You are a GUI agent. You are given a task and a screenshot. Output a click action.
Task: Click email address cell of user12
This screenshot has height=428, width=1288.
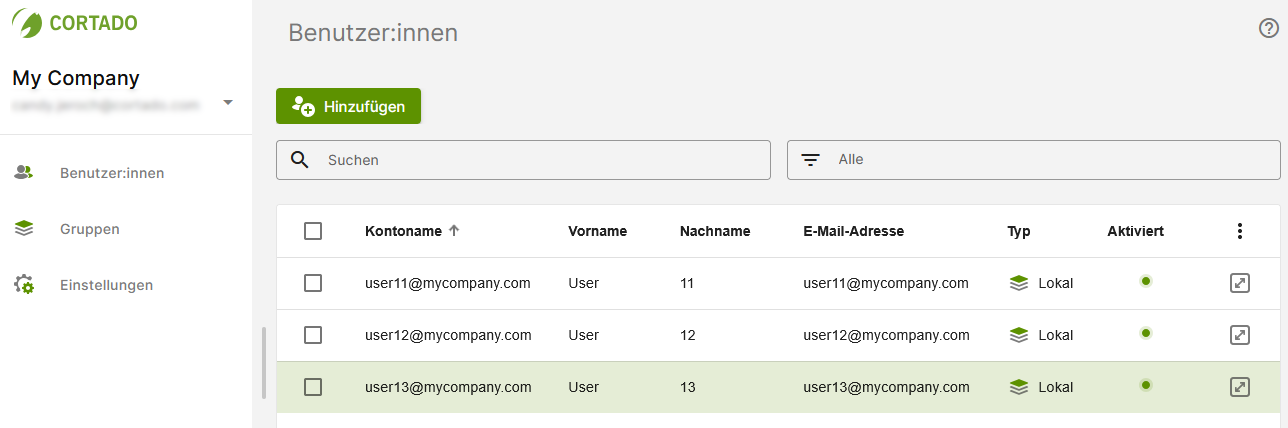pos(886,335)
